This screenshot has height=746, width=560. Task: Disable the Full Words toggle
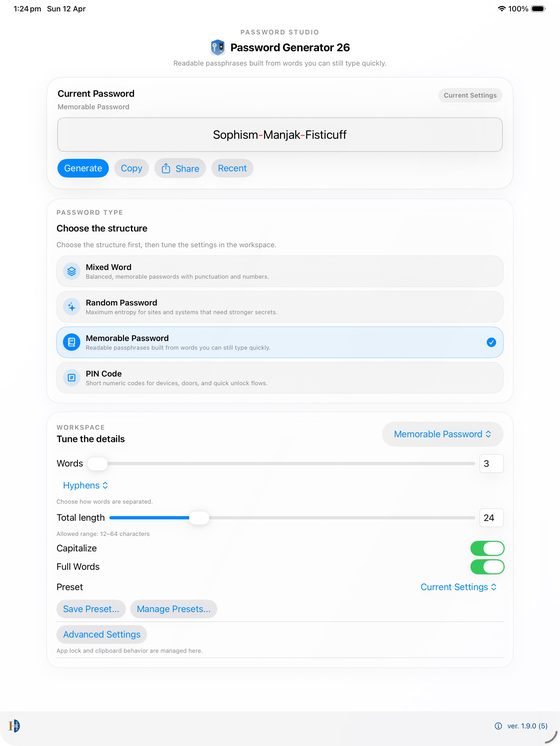(x=487, y=567)
